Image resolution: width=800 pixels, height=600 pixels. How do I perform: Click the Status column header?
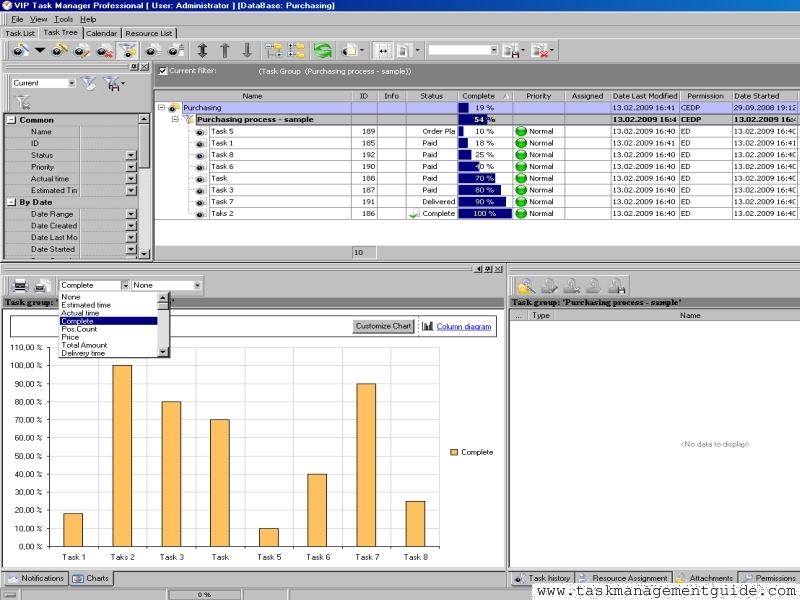[432, 96]
